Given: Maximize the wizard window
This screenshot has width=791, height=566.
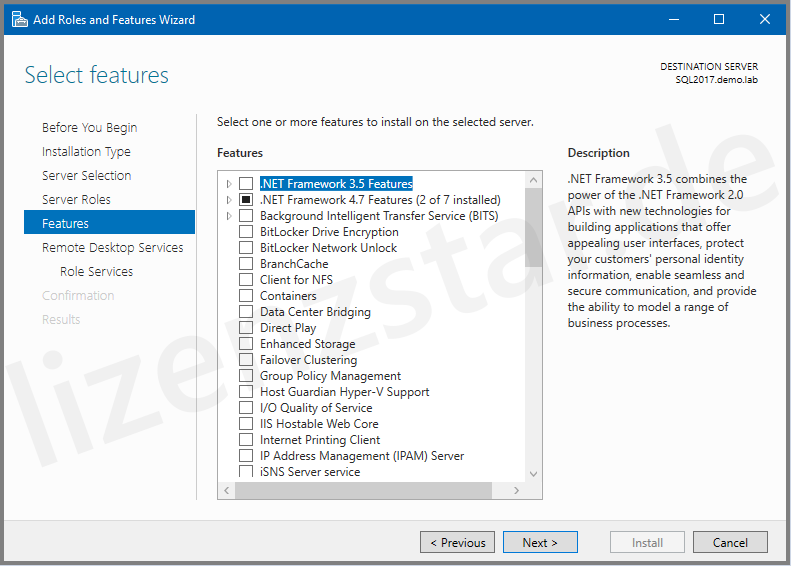Looking at the screenshot, I should coord(718,19).
